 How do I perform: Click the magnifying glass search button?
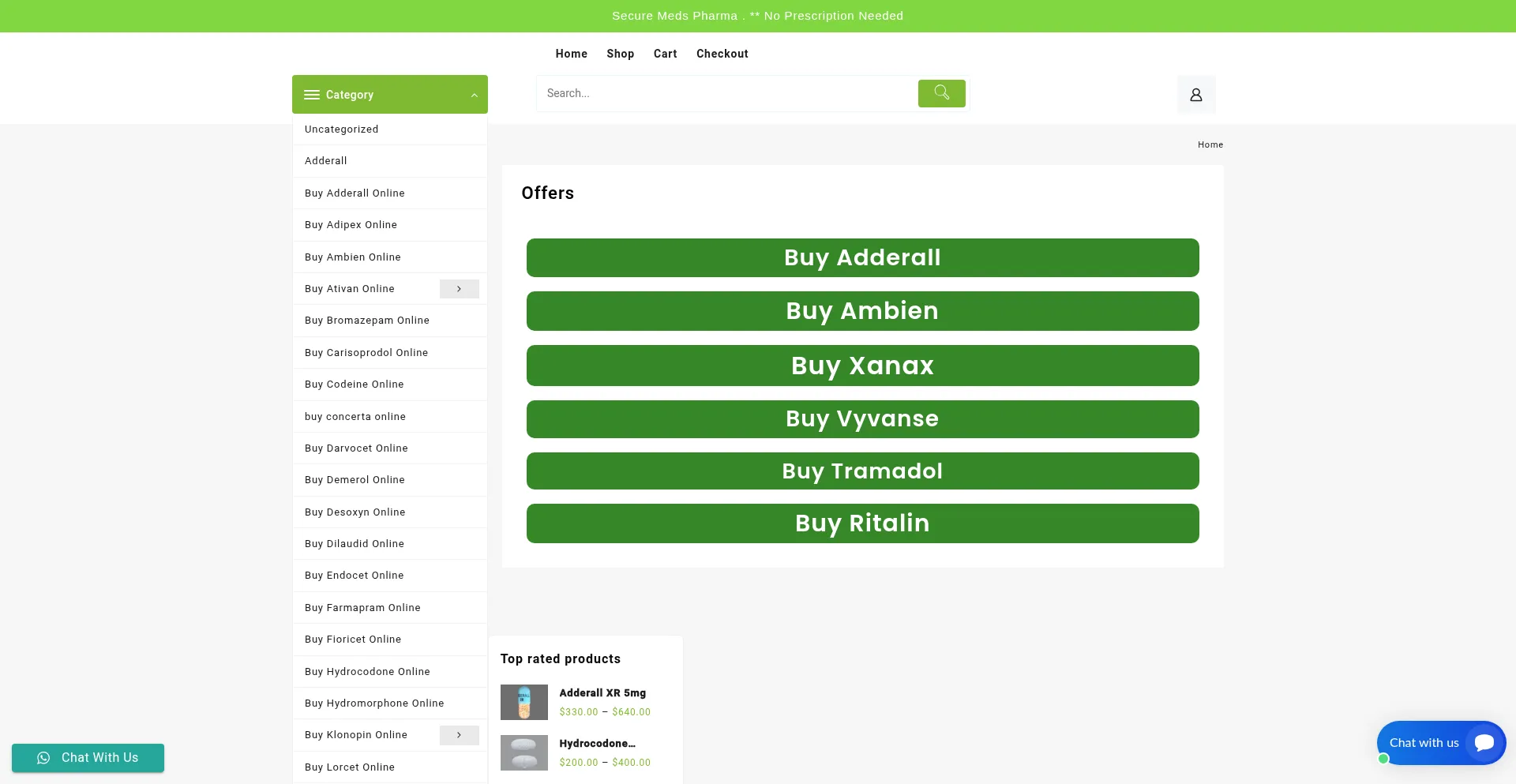941,93
